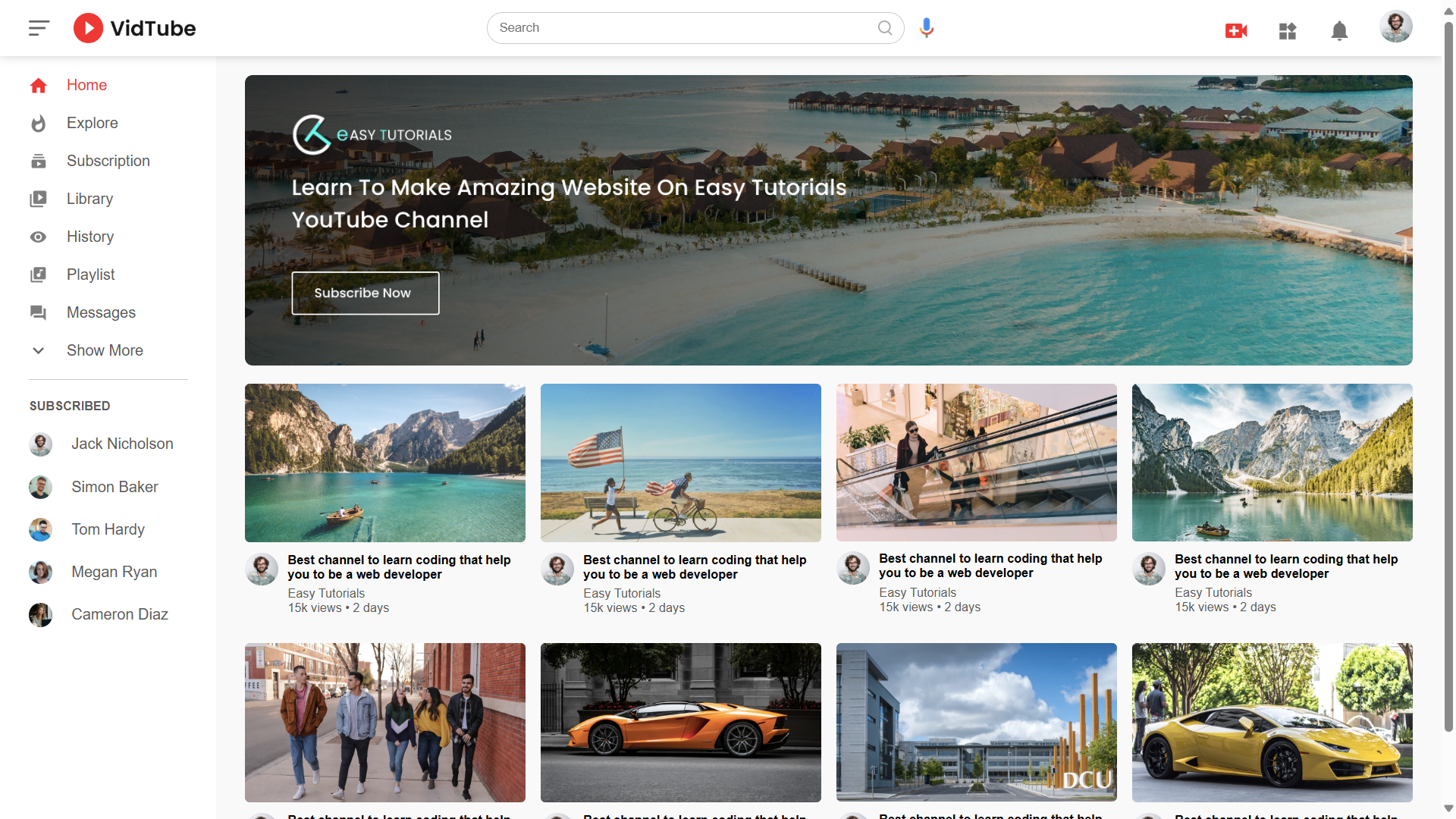Open the notifications bell
Image resolution: width=1456 pixels, height=819 pixels.
pyautogui.click(x=1339, y=31)
